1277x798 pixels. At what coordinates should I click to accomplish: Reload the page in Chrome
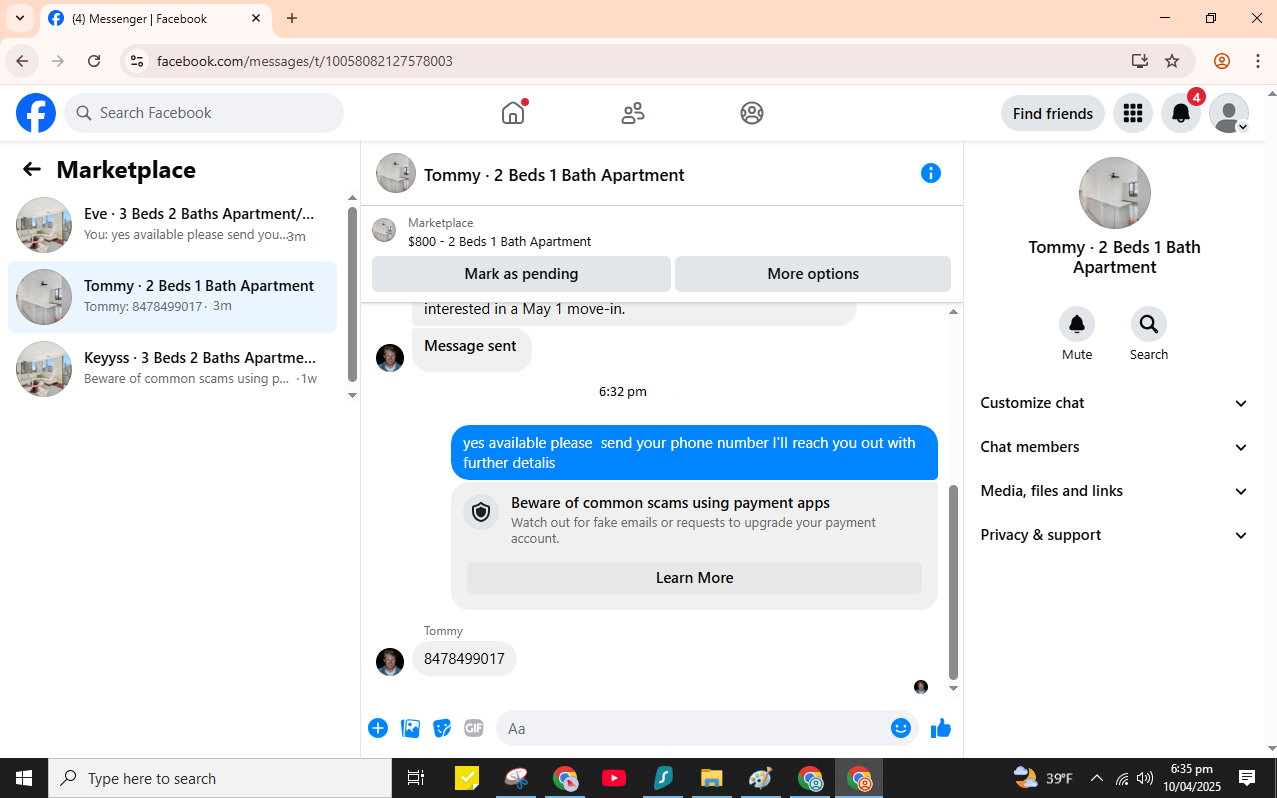(x=94, y=61)
